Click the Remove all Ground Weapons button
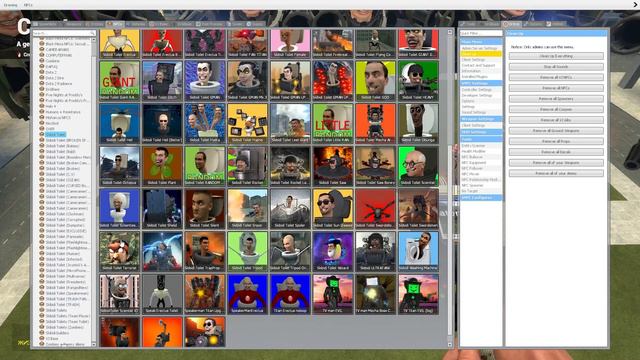The width and height of the screenshot is (640, 360). click(x=556, y=131)
